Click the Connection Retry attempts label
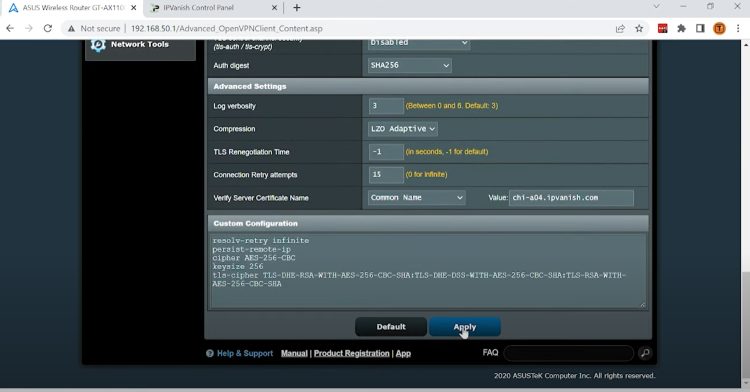The height and width of the screenshot is (392, 750). [255, 175]
